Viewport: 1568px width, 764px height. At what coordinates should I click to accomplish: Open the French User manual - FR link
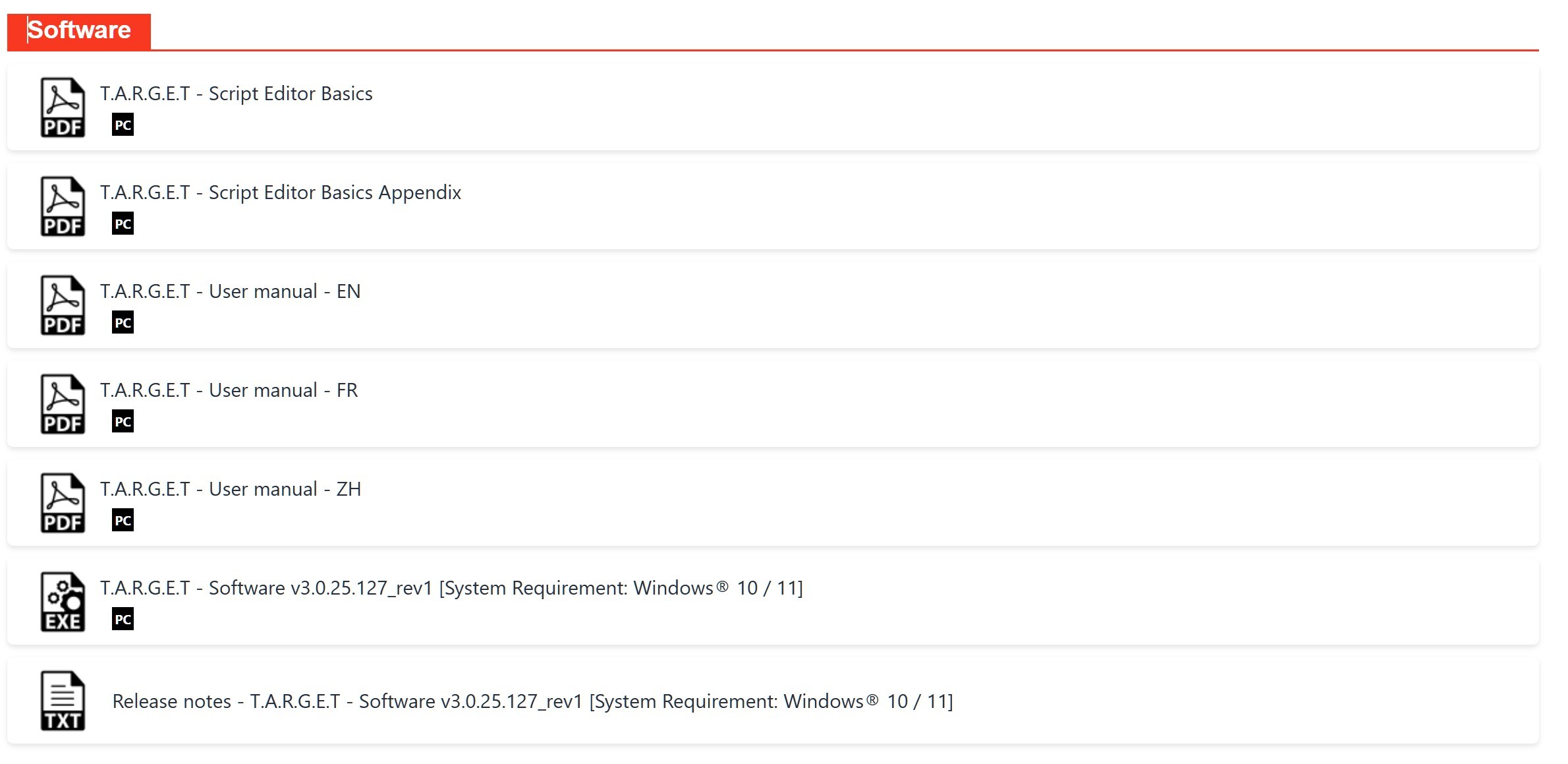tap(229, 390)
